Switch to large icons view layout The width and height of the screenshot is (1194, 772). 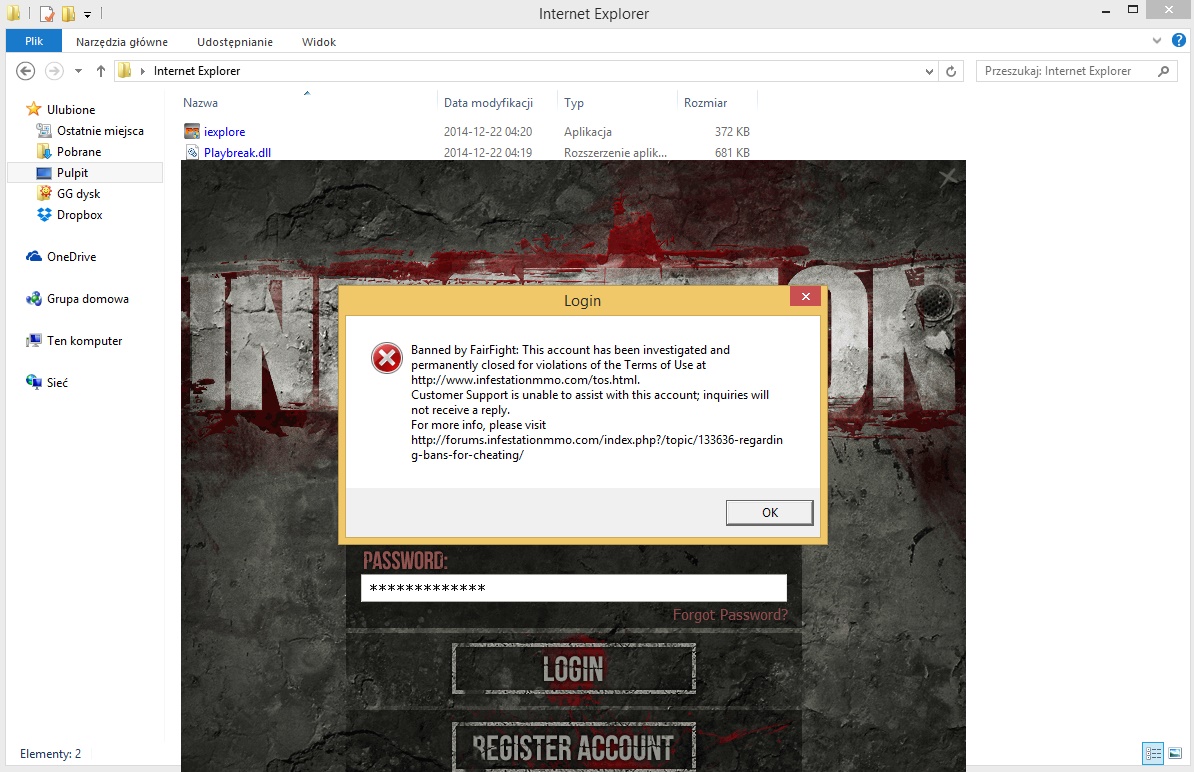click(x=1175, y=753)
